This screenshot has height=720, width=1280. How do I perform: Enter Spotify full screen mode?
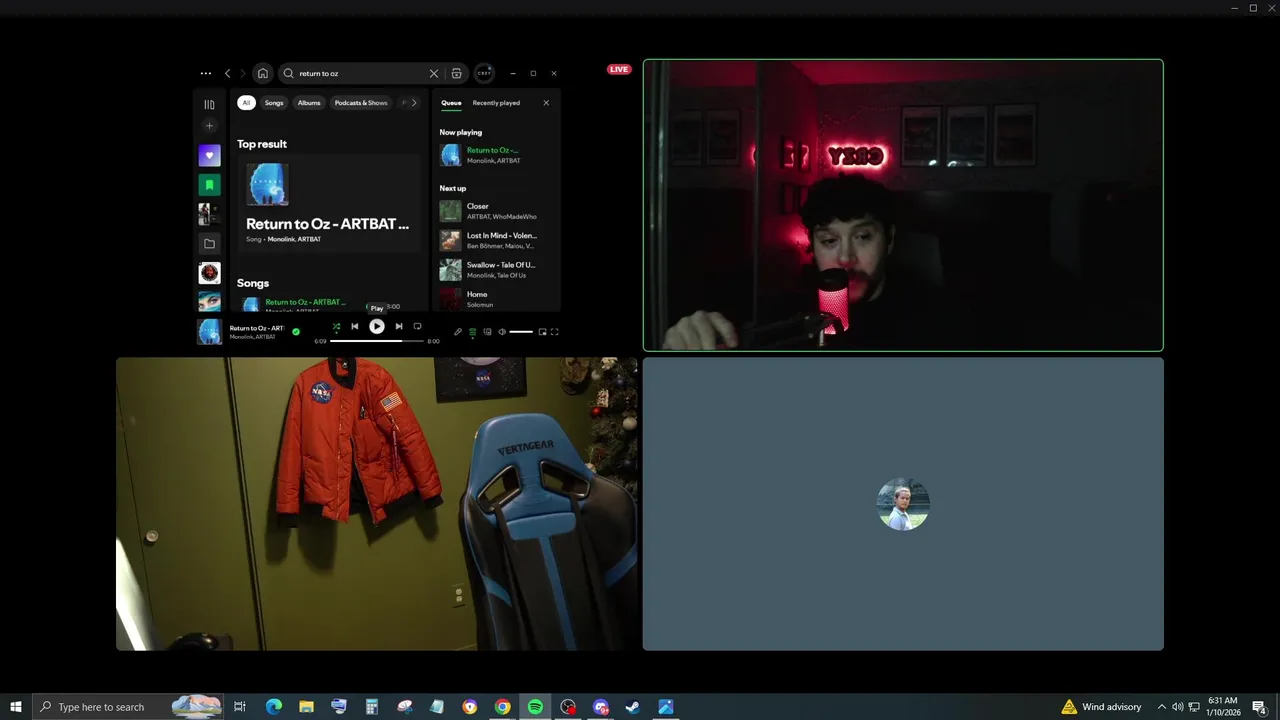pos(555,332)
